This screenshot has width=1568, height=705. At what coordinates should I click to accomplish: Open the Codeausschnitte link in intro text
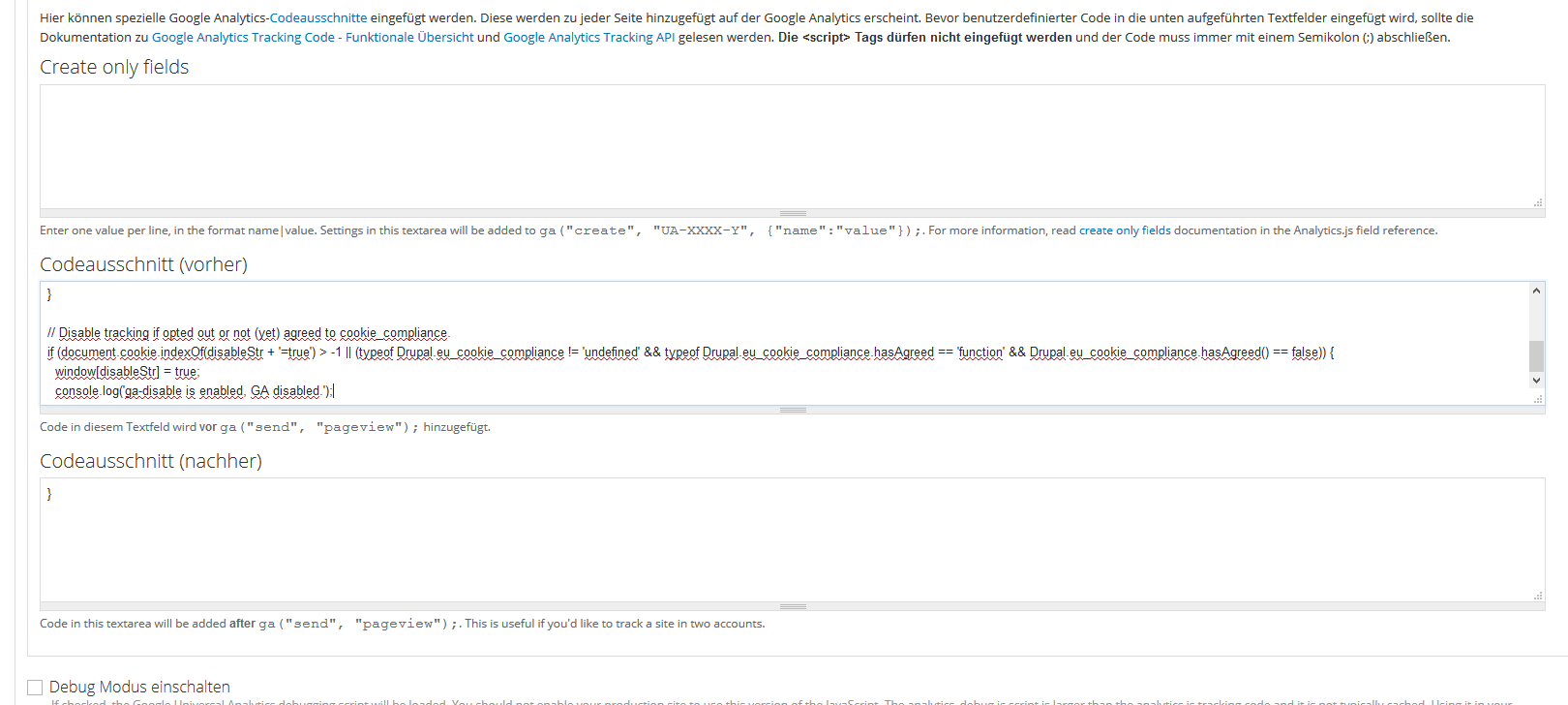318,17
